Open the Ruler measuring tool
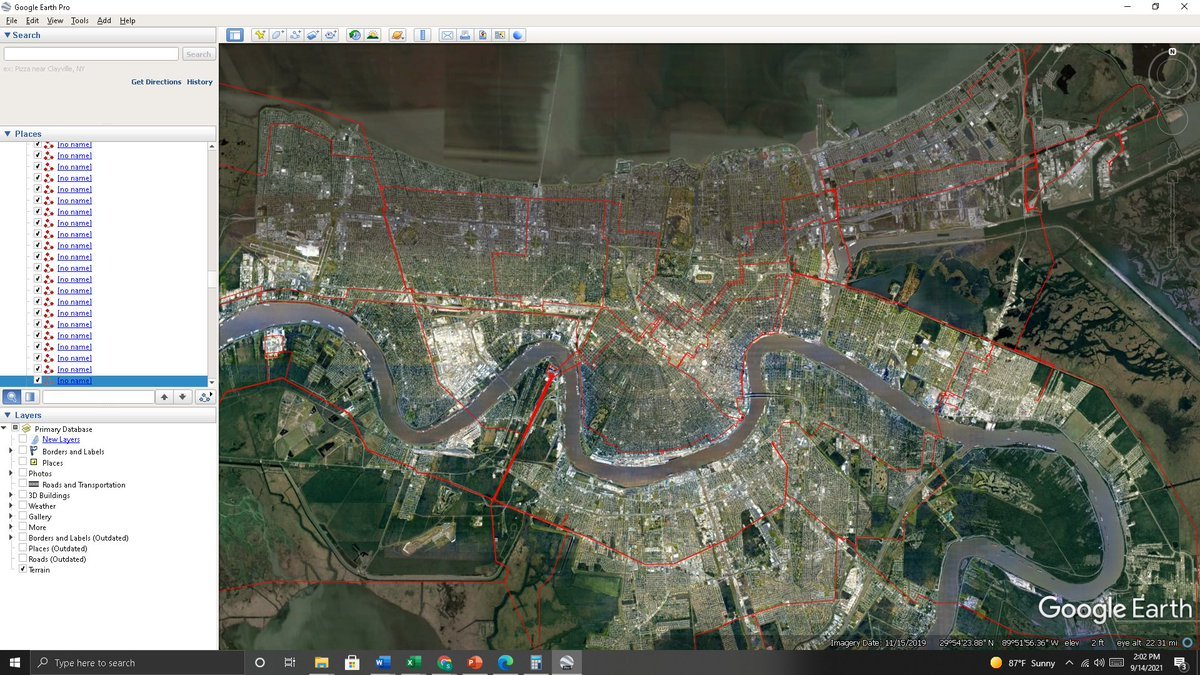The image size is (1200, 675). coord(423,35)
